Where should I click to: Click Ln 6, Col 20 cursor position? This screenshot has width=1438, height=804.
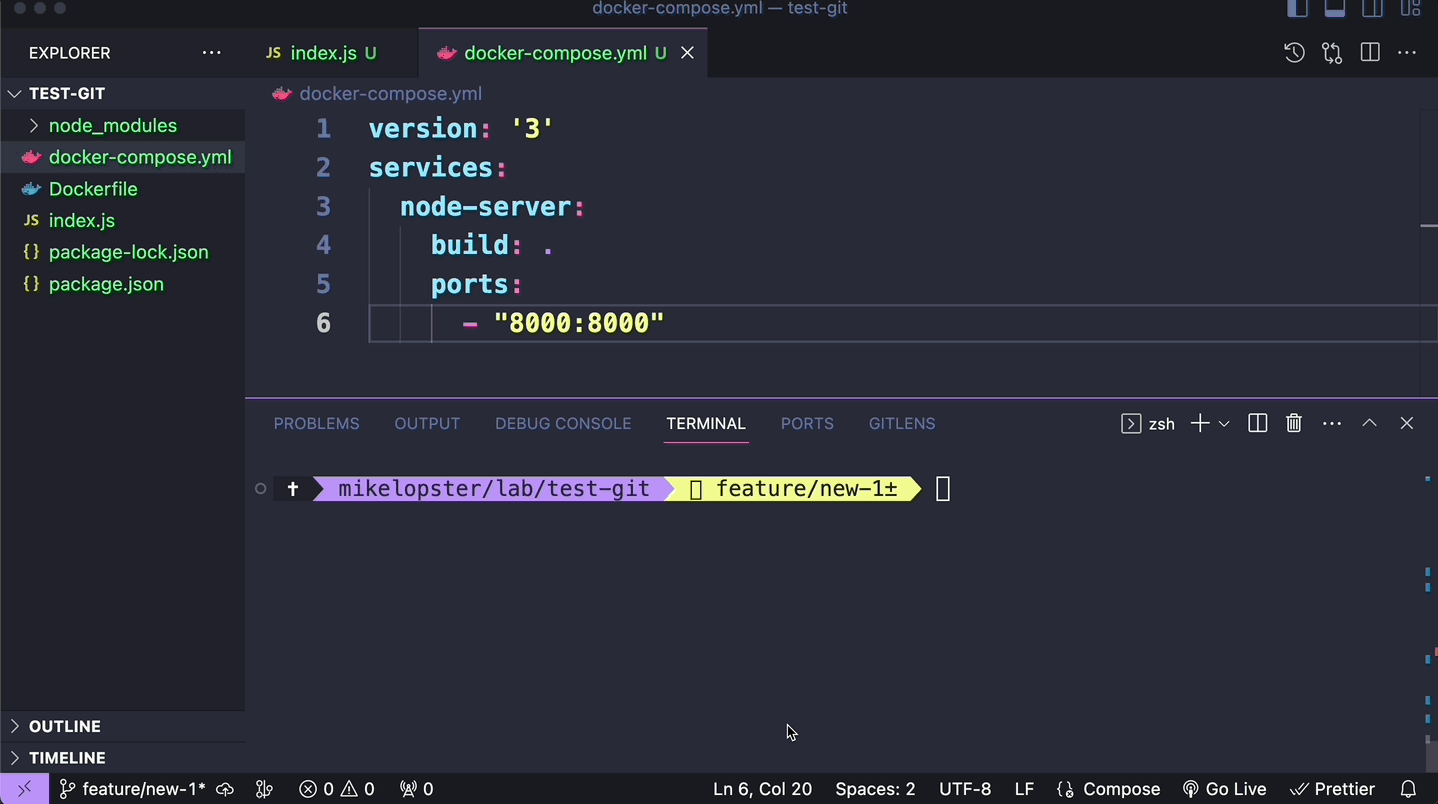[x=762, y=789]
